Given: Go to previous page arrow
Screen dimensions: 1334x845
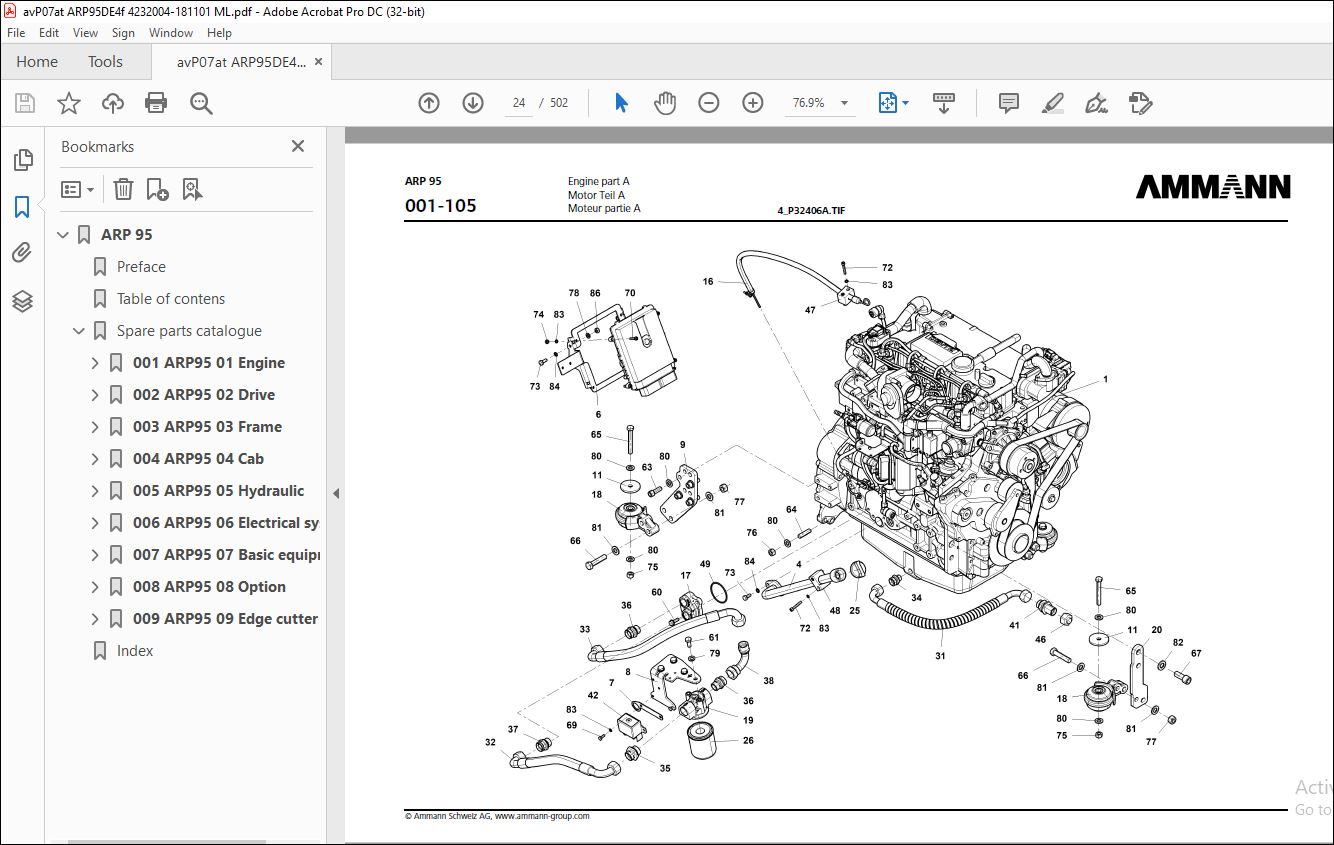Looking at the screenshot, I should click(x=429, y=103).
